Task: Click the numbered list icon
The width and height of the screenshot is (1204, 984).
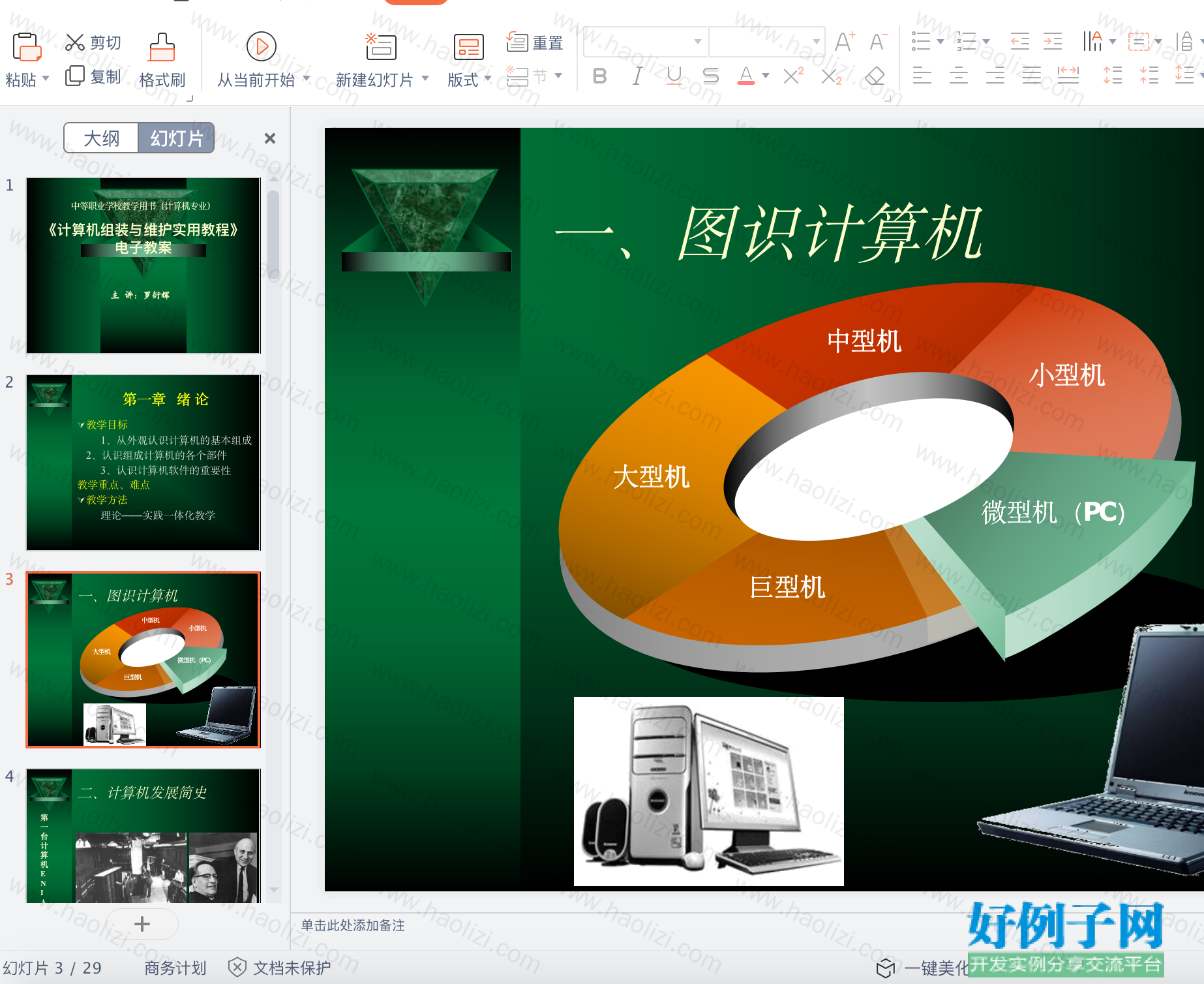Action: click(967, 42)
